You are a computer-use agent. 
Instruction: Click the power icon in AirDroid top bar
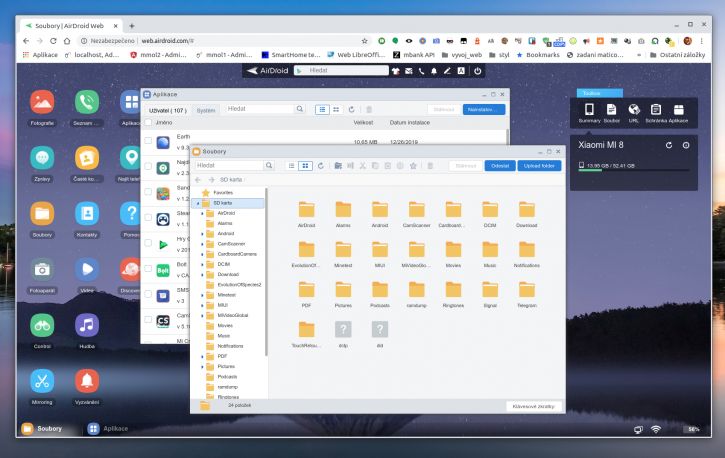coord(478,71)
